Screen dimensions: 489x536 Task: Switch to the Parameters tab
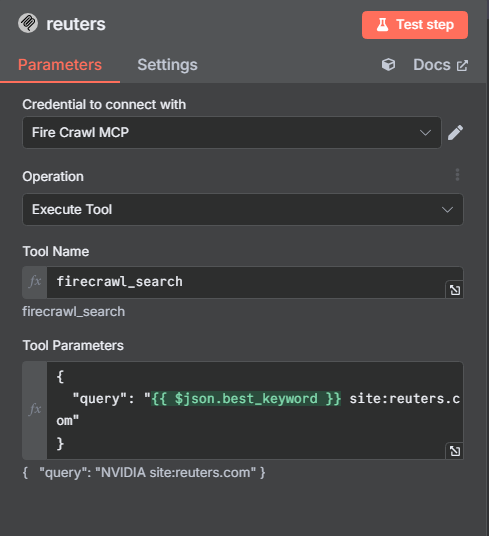click(60, 65)
